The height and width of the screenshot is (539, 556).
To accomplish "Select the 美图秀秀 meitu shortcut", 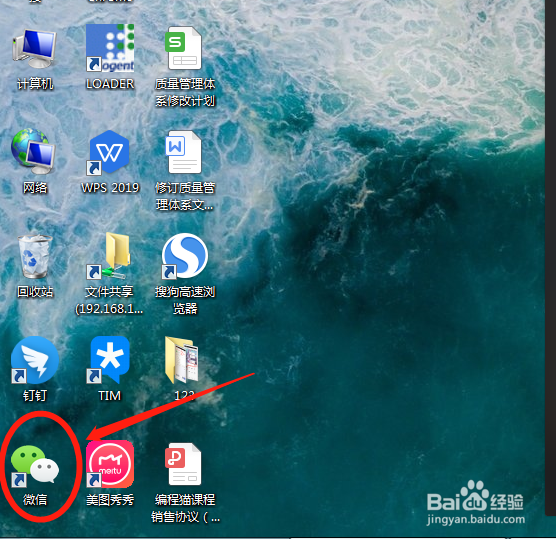I will 110,464.
